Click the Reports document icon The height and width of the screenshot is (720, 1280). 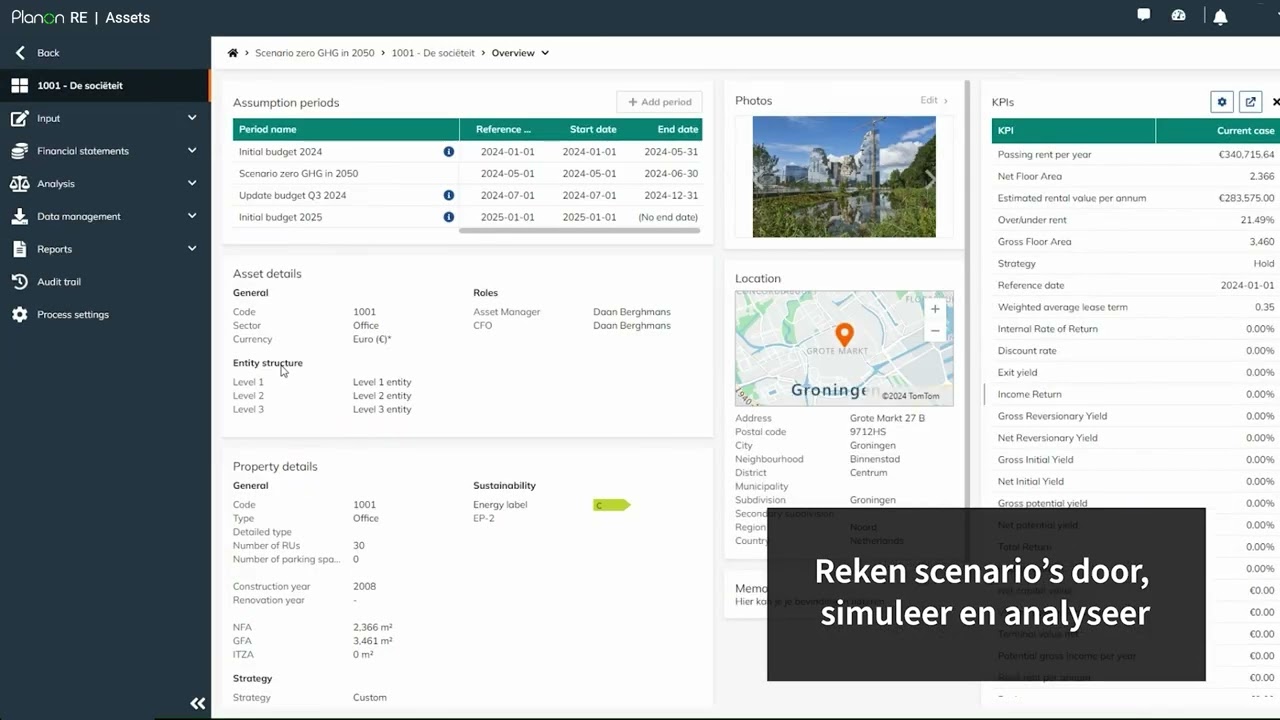19,249
